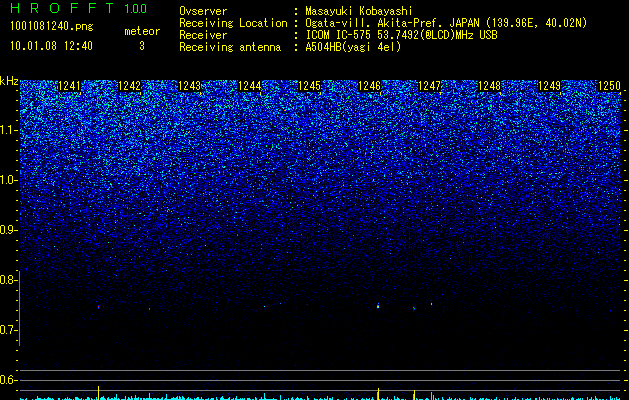
Task: Click the 0.6 frequency axis label
Action: pos(8,380)
